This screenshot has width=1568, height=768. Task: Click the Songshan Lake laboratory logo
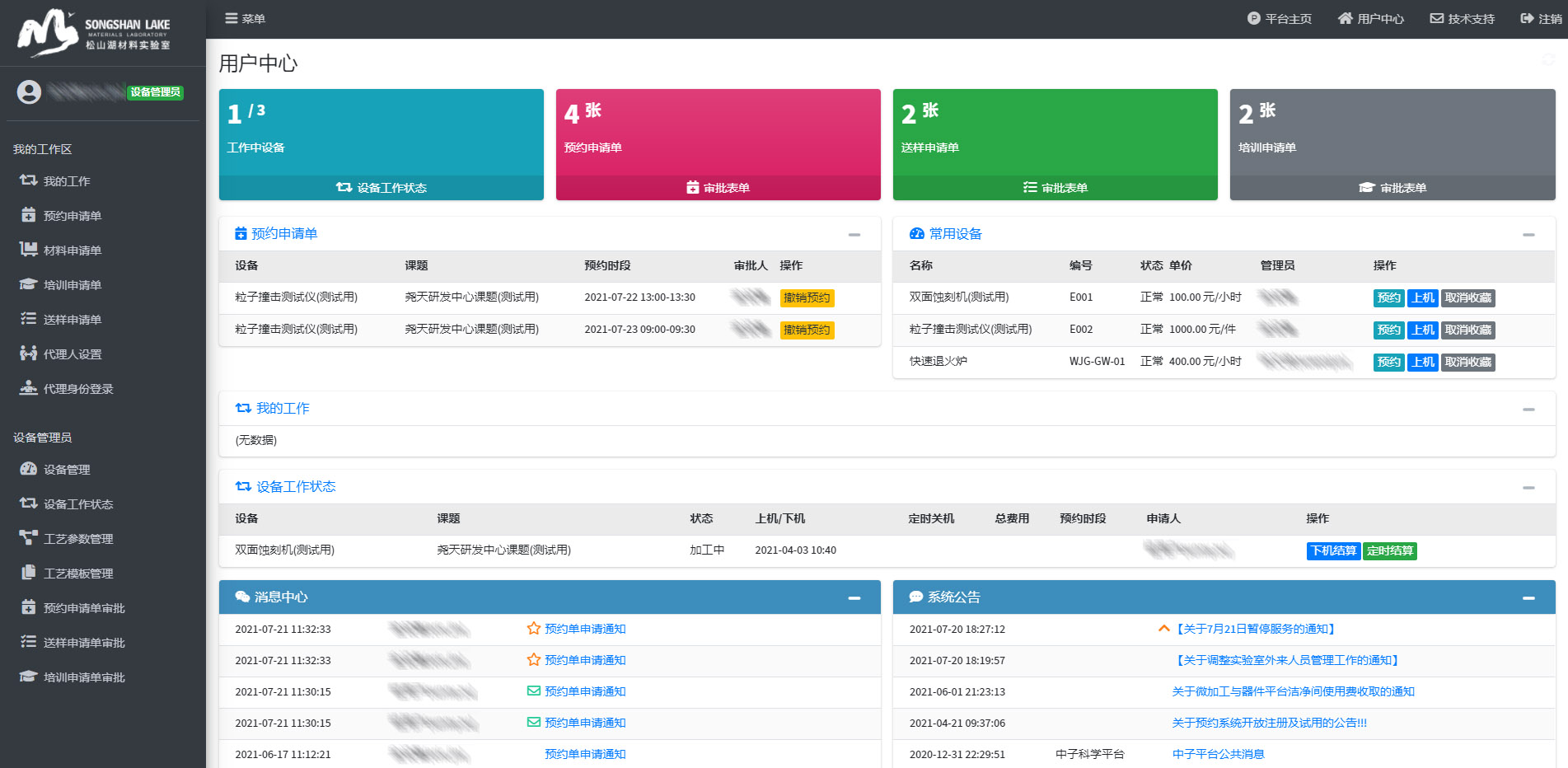94,33
